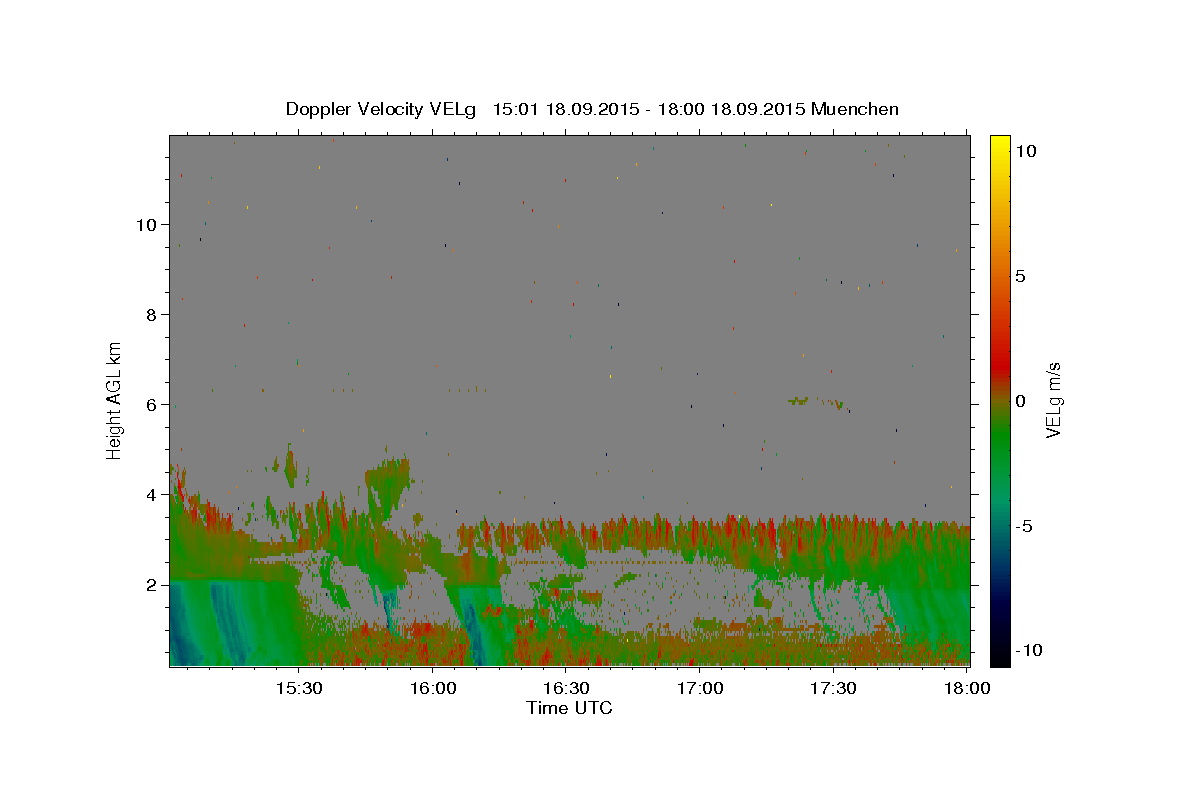
Task: Click the 16:00 time tick label
Action: click(x=433, y=689)
